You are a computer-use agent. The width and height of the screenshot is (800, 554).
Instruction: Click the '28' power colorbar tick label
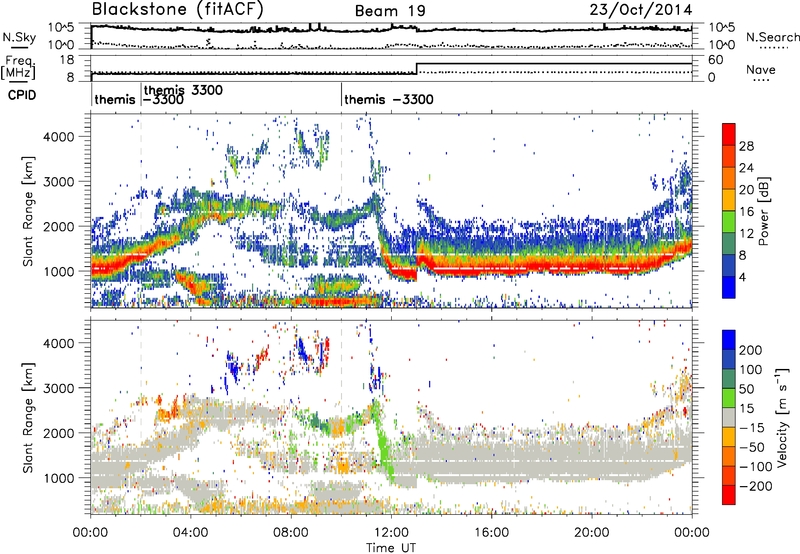746,146
